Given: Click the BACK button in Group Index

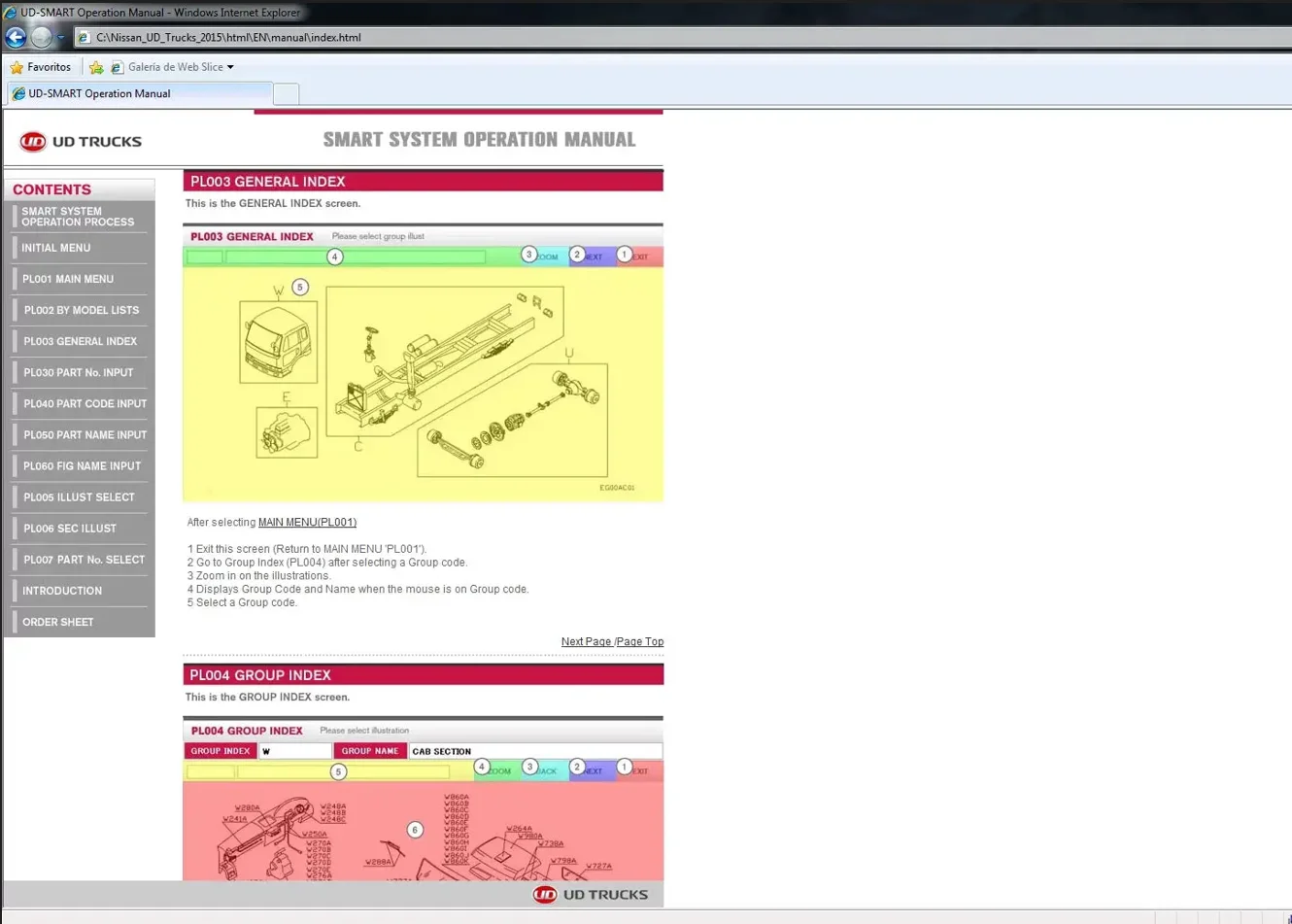Looking at the screenshot, I should coord(546,770).
